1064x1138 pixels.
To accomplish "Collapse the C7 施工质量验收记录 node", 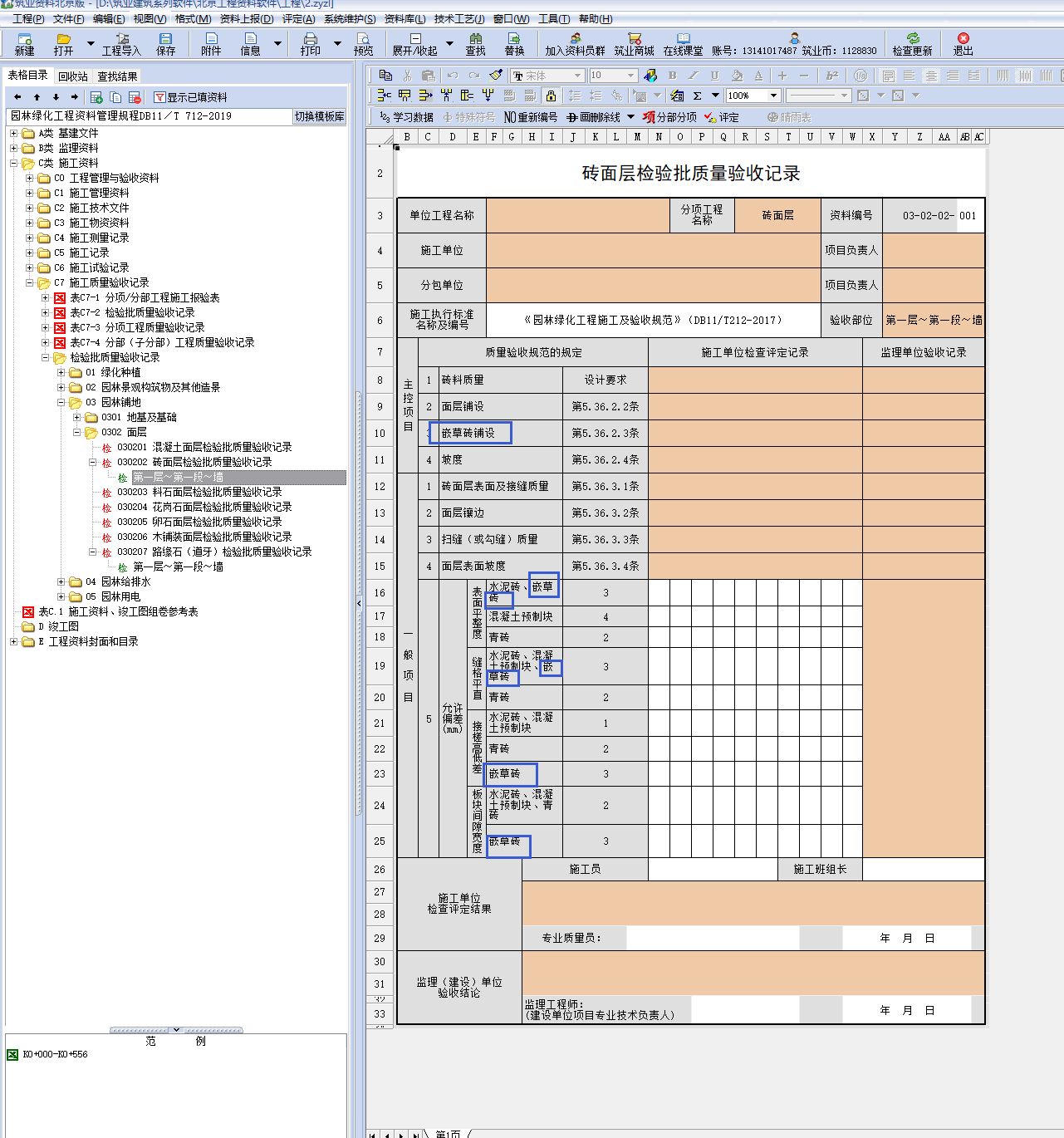I will 29,282.
